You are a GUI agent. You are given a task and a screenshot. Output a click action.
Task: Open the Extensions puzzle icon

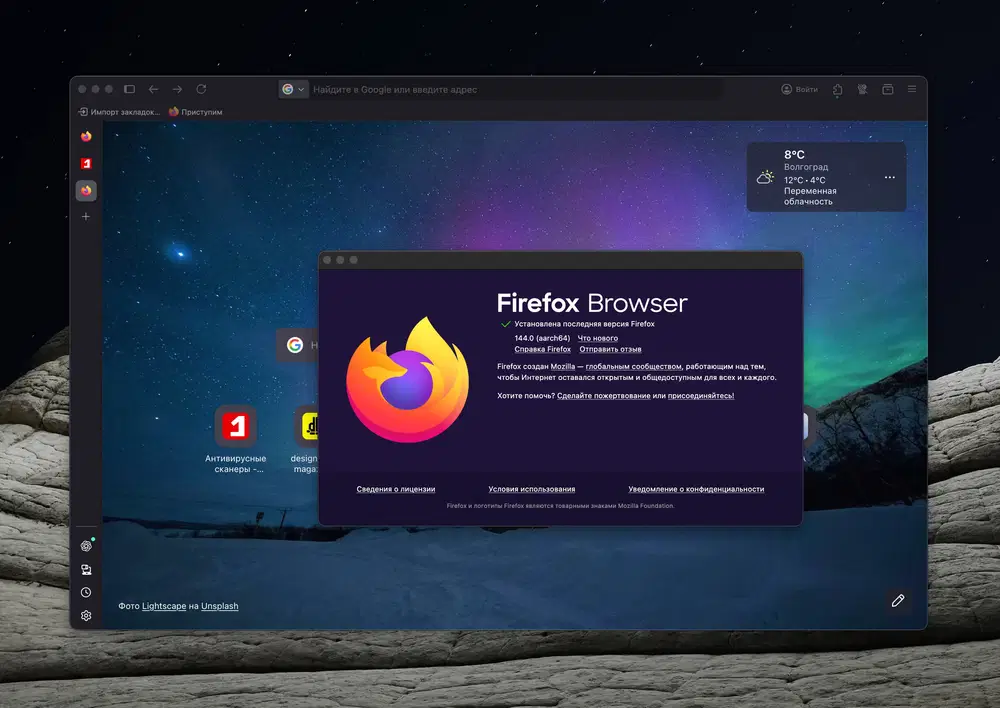point(837,89)
